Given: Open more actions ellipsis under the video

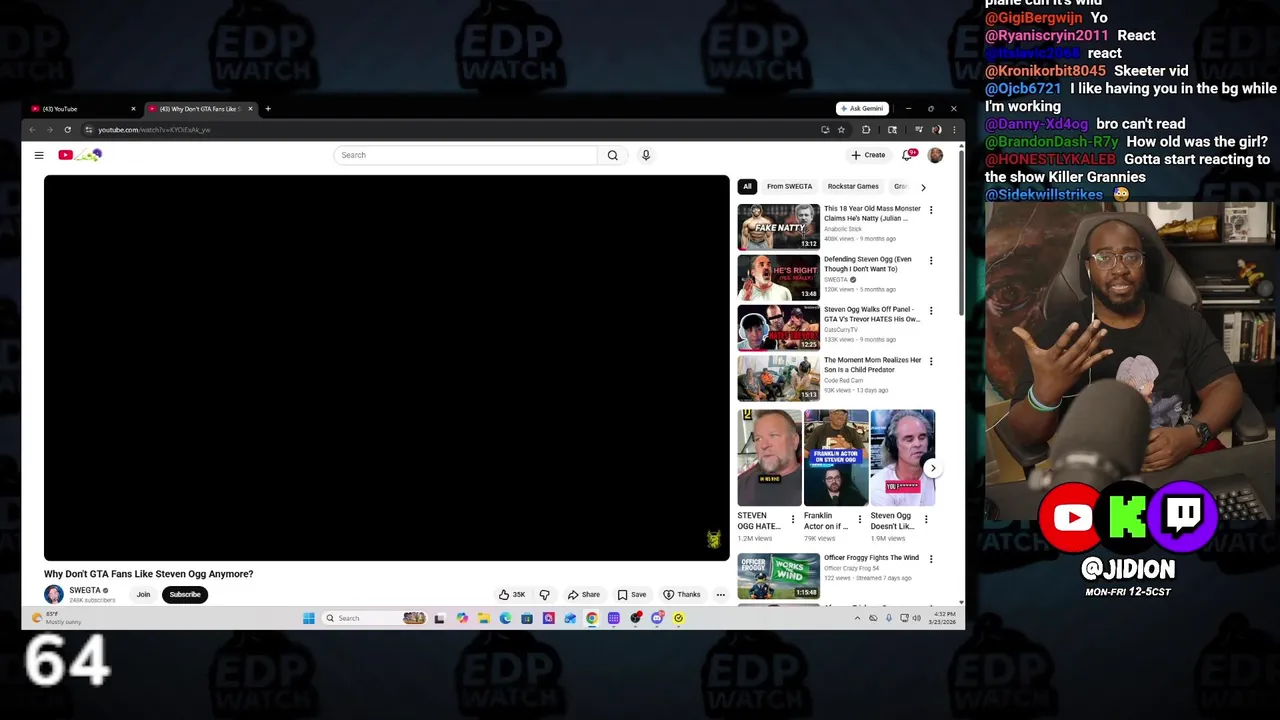Looking at the screenshot, I should [720, 594].
